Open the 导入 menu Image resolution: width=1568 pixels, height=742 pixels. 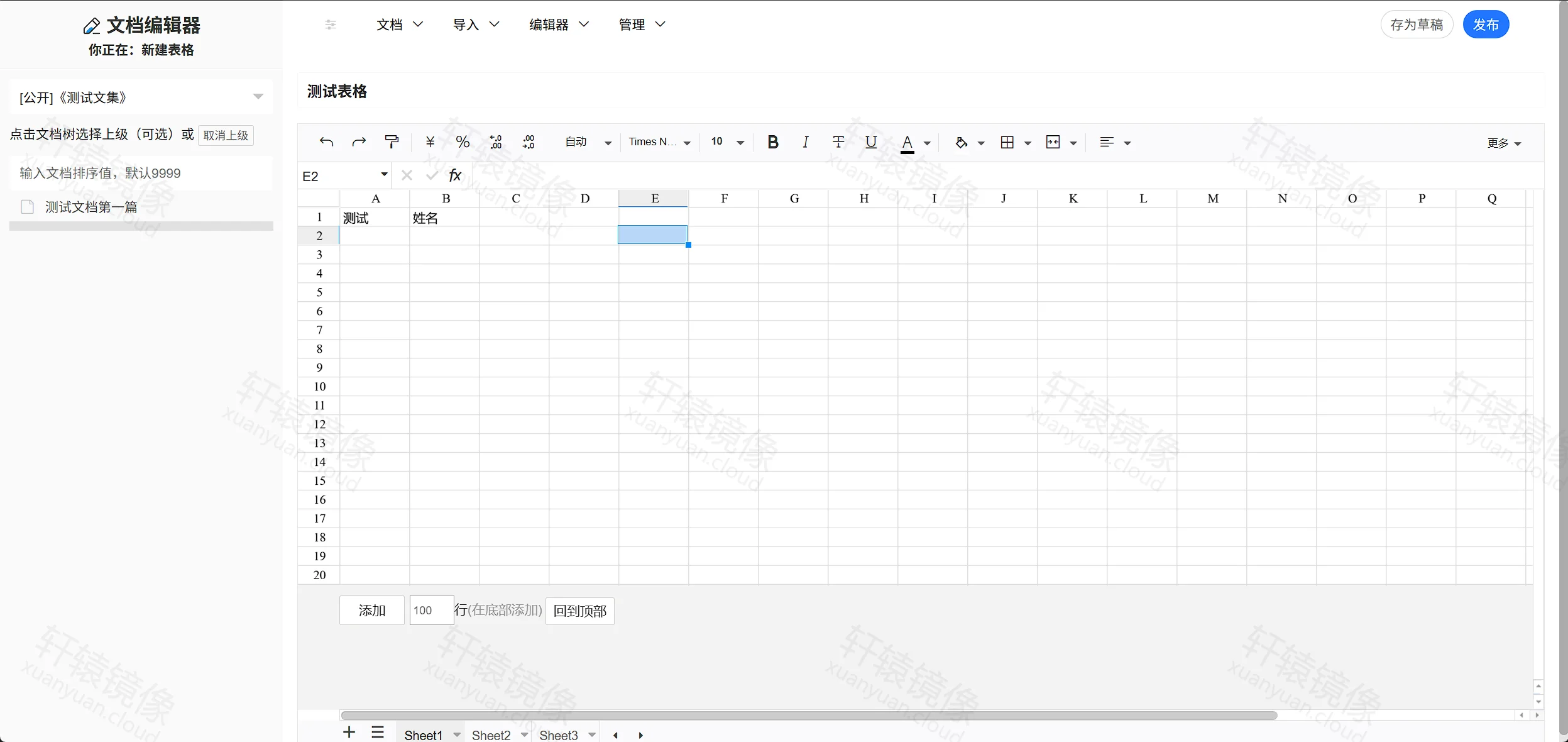pos(476,25)
